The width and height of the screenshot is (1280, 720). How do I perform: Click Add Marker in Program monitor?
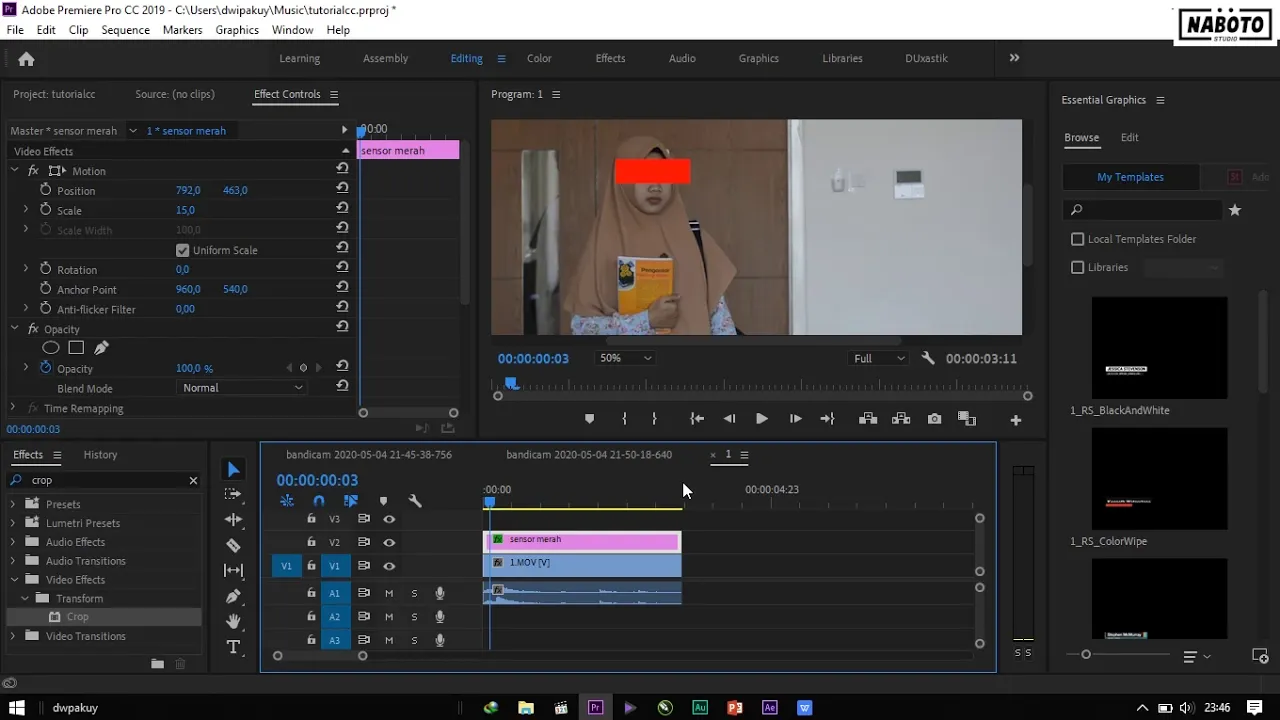(589, 419)
